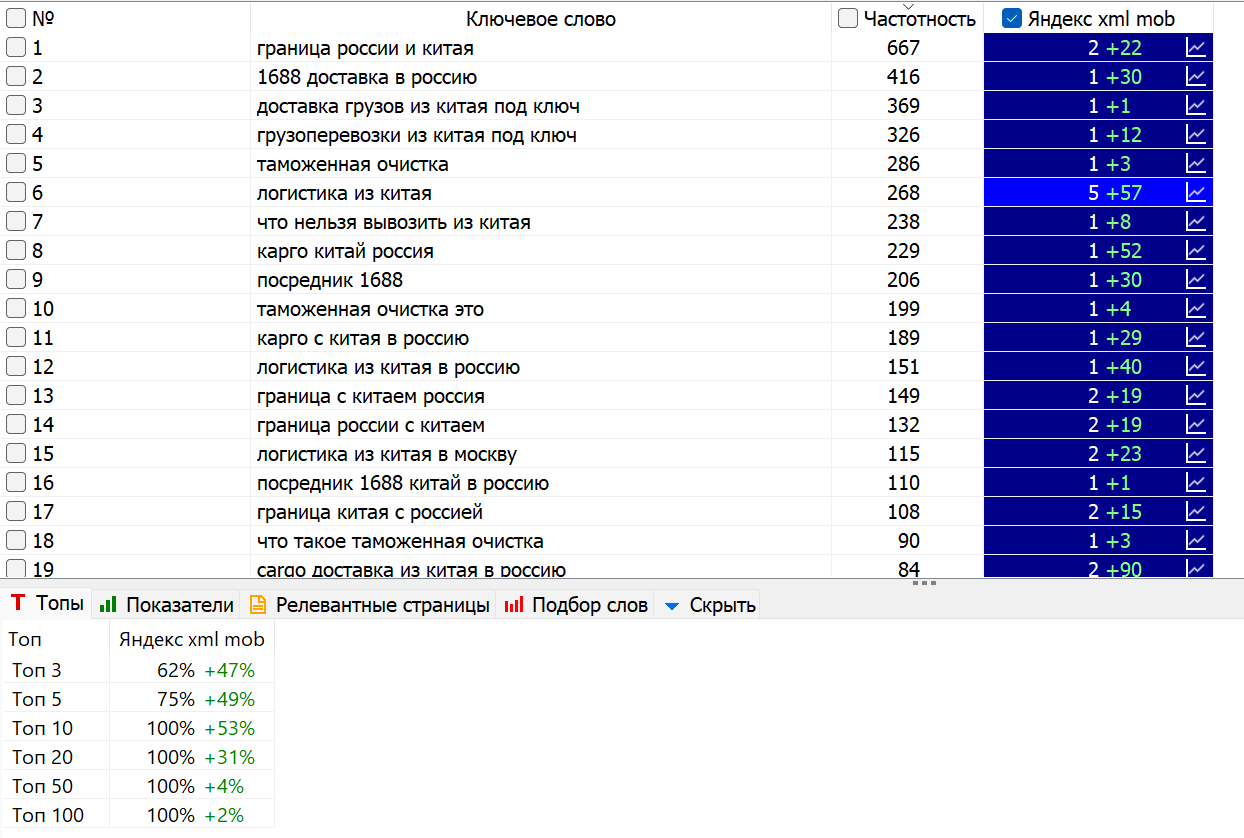This screenshot has height=838, width=1244.
Task: Click the panel splitter handle dots
Action: coord(925,582)
